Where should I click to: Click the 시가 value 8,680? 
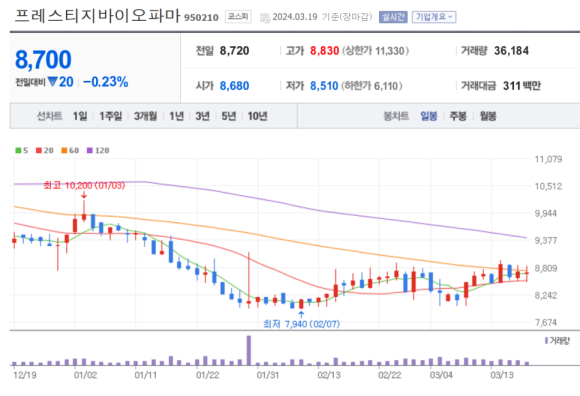(x=235, y=86)
